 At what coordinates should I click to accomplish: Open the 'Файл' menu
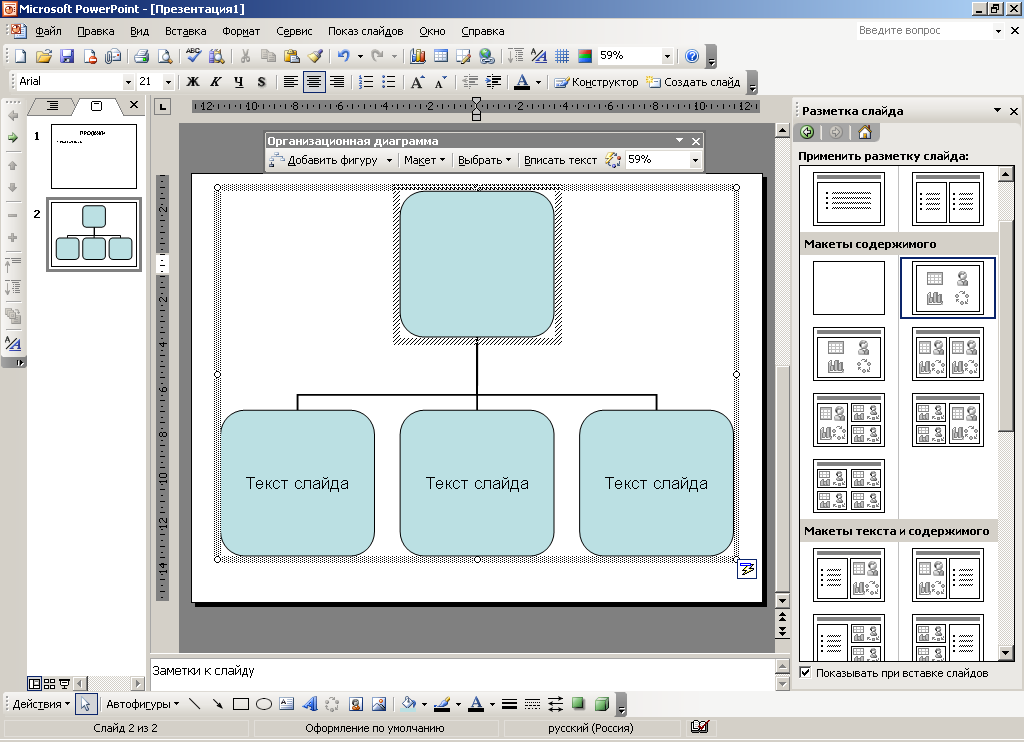(x=48, y=31)
